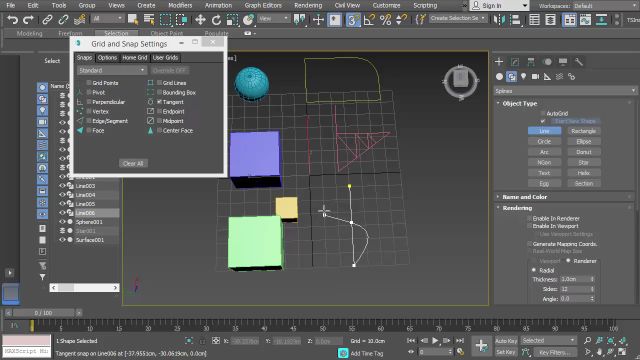The height and width of the screenshot is (360, 640).
Task: Click the Mirror tool icon
Action: coord(499,20)
